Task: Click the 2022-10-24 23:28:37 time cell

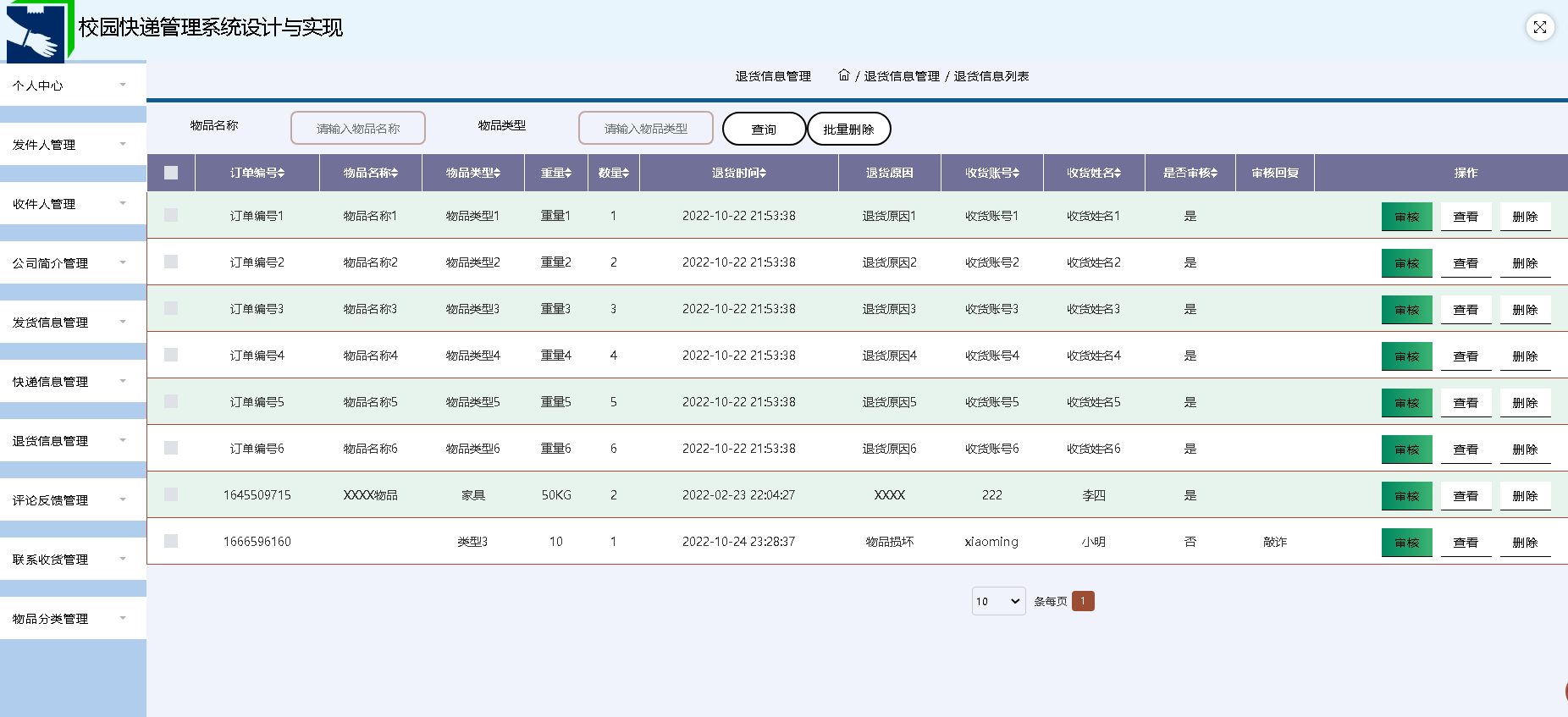Action: (x=738, y=542)
